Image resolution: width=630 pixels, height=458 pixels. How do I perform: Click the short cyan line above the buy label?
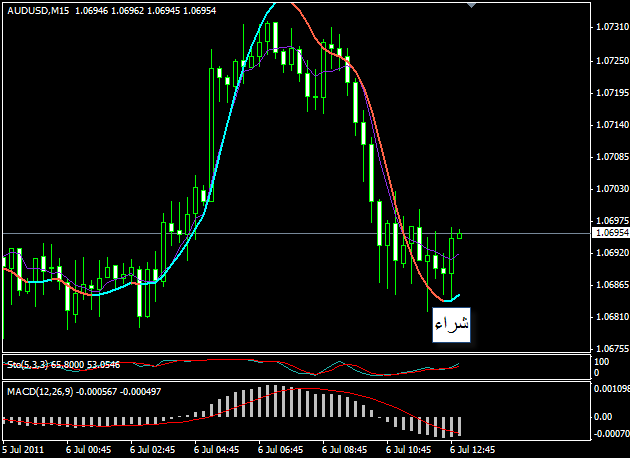(x=452, y=298)
